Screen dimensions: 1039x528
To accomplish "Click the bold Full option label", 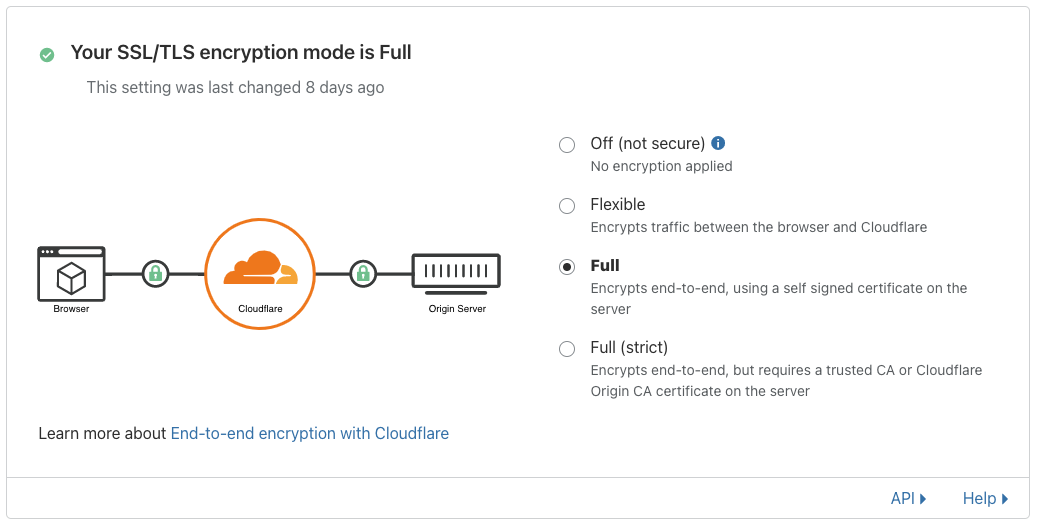I will (x=605, y=266).
